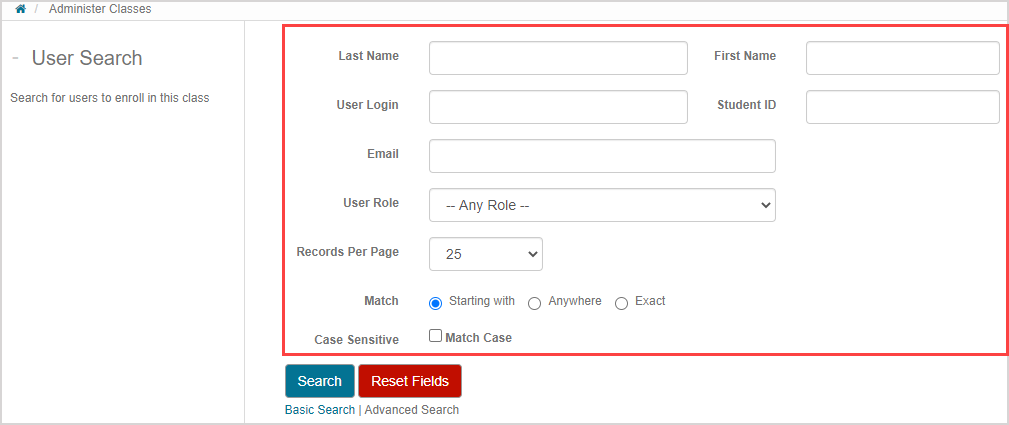This screenshot has width=1009, height=425.
Task: Enable the Match Case checkbox
Action: point(435,337)
